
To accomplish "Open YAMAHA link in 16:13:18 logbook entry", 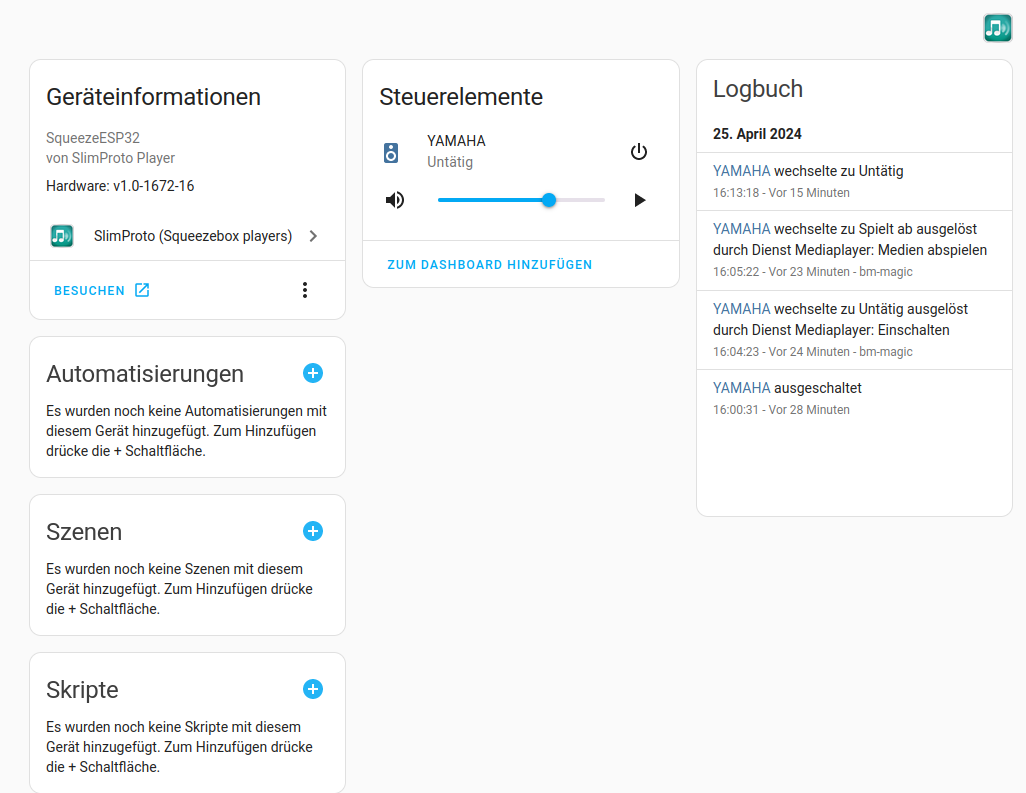I will coord(741,171).
